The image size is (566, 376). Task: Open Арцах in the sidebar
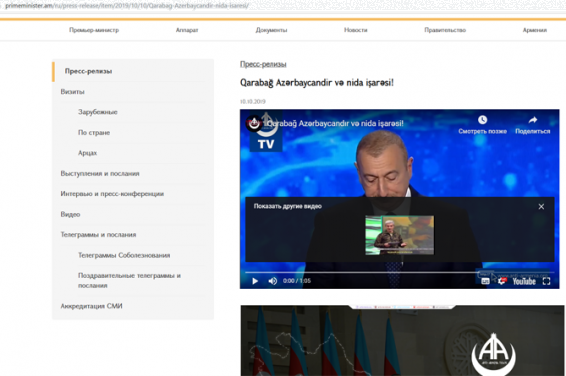[x=87, y=153]
